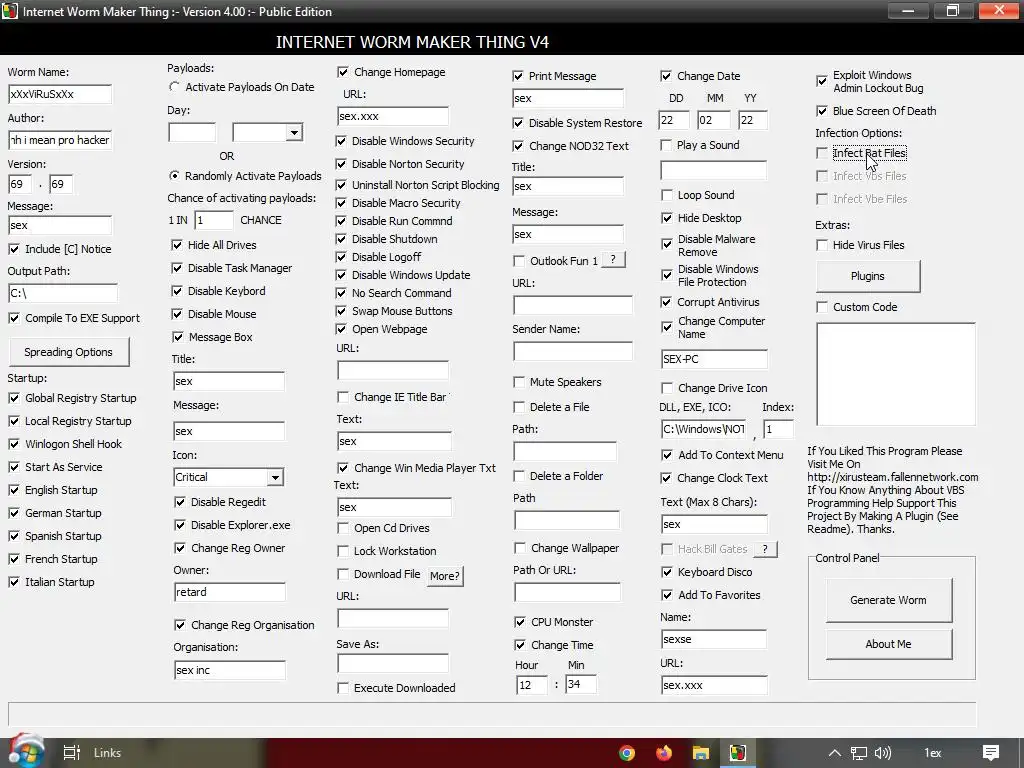Launch Firefox from the taskbar
Image resolution: width=1024 pixels, height=768 pixels.
click(x=664, y=753)
